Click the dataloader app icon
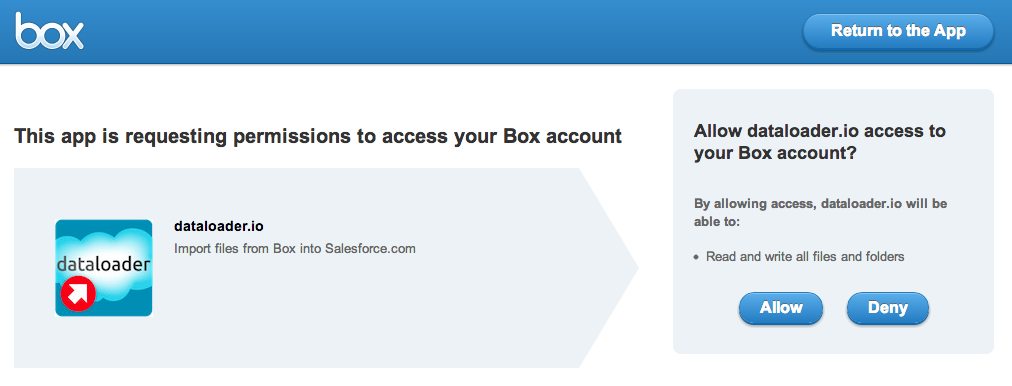The height and width of the screenshot is (386, 1012). coord(103,268)
